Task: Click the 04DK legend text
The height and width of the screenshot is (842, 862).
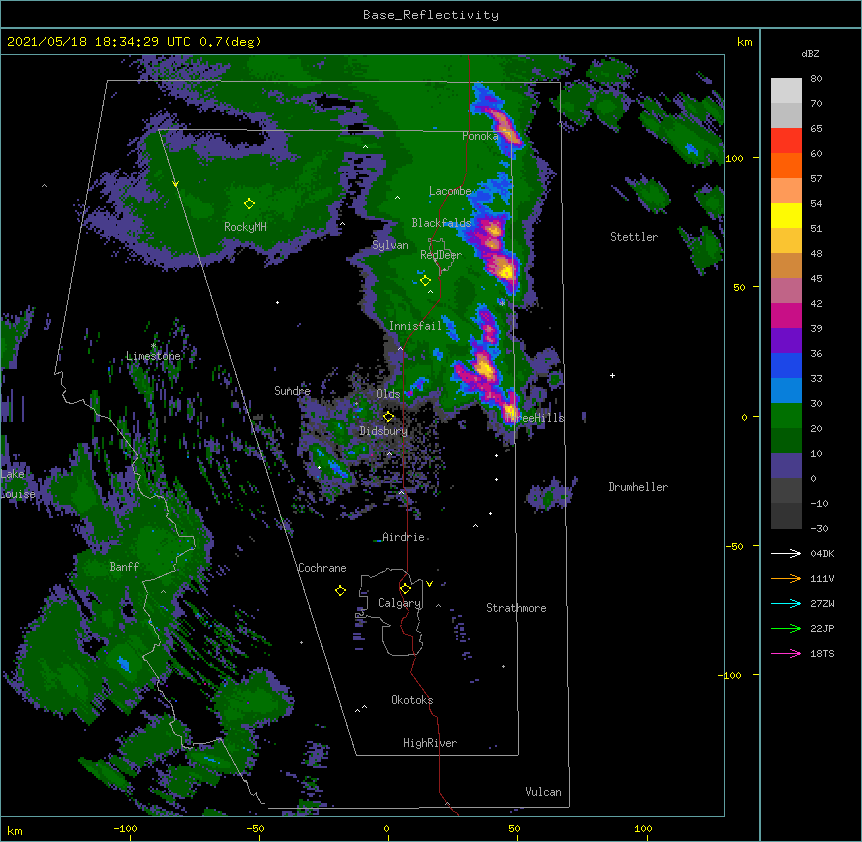Action: (822, 553)
